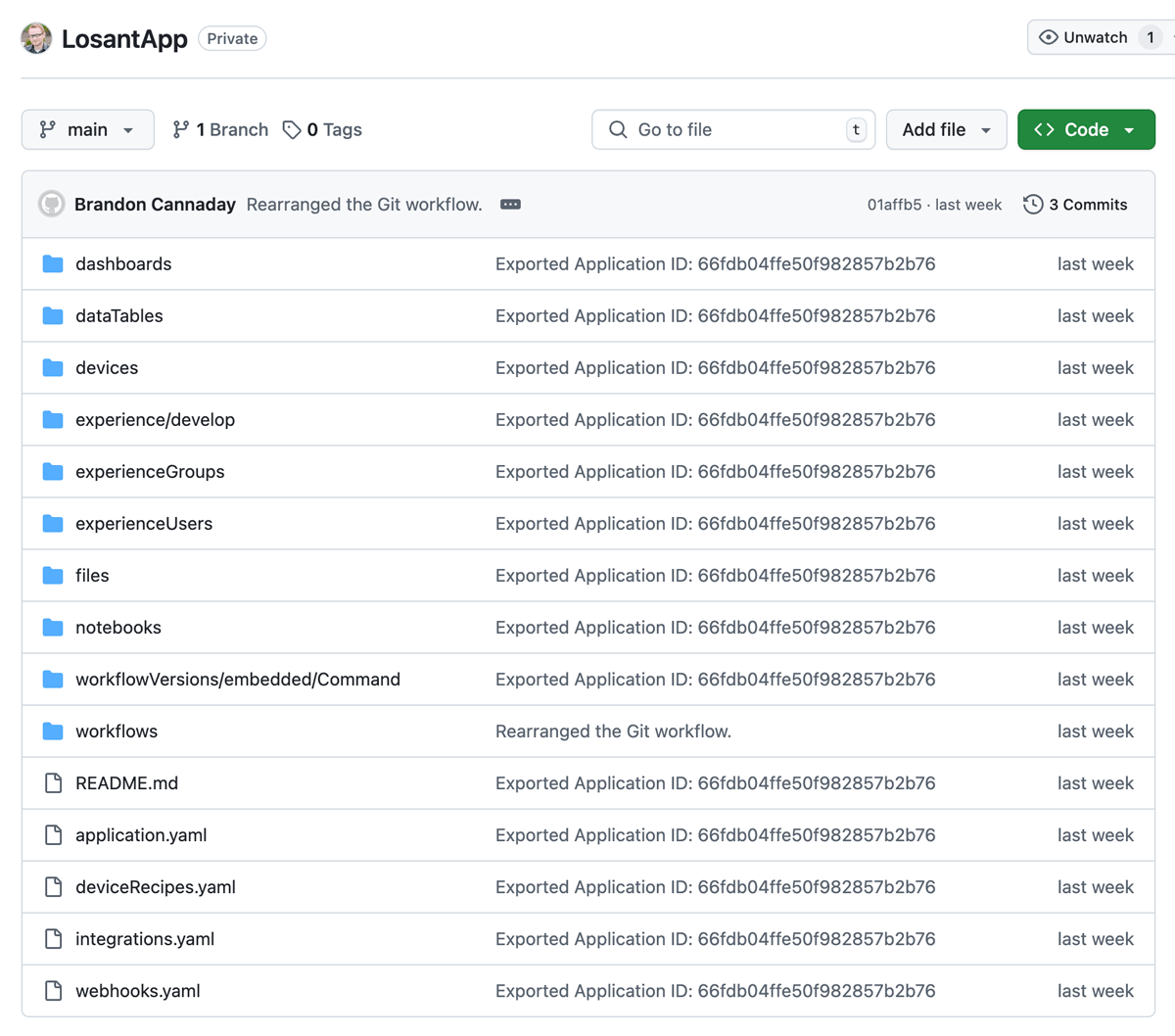
Task: Open the green Code dropdown
Action: click(x=1086, y=129)
